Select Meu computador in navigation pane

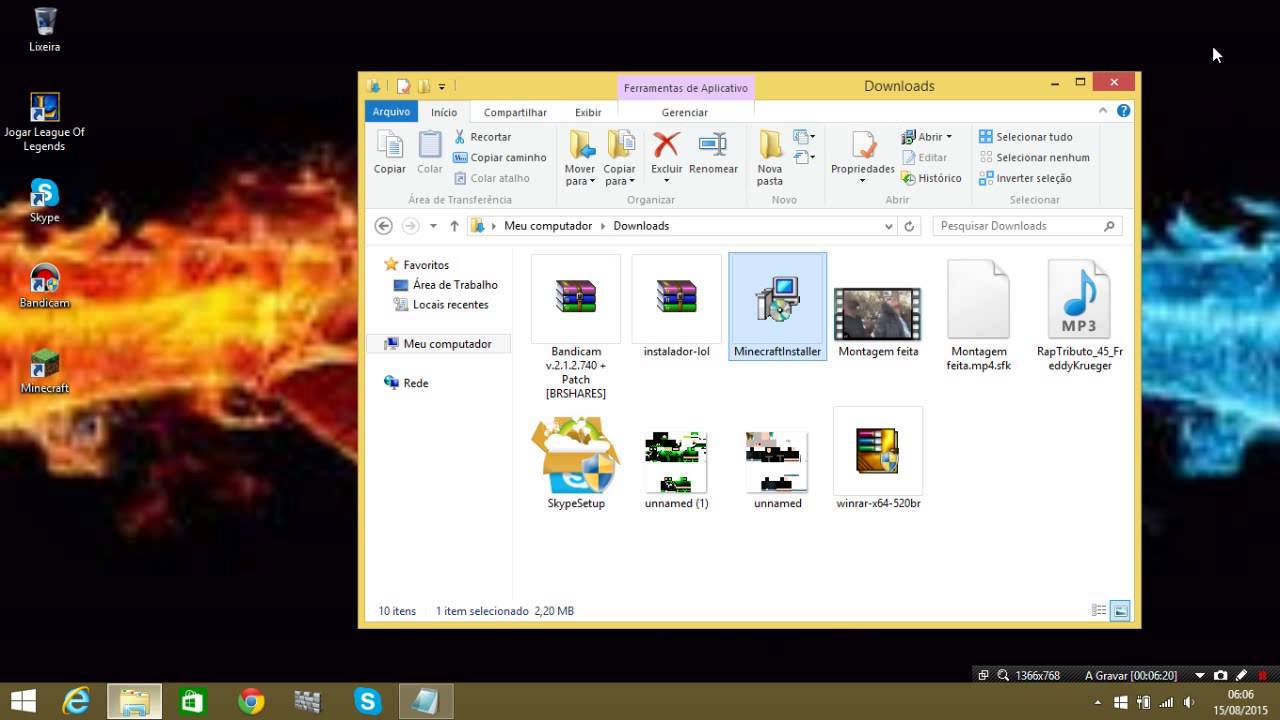439,344
